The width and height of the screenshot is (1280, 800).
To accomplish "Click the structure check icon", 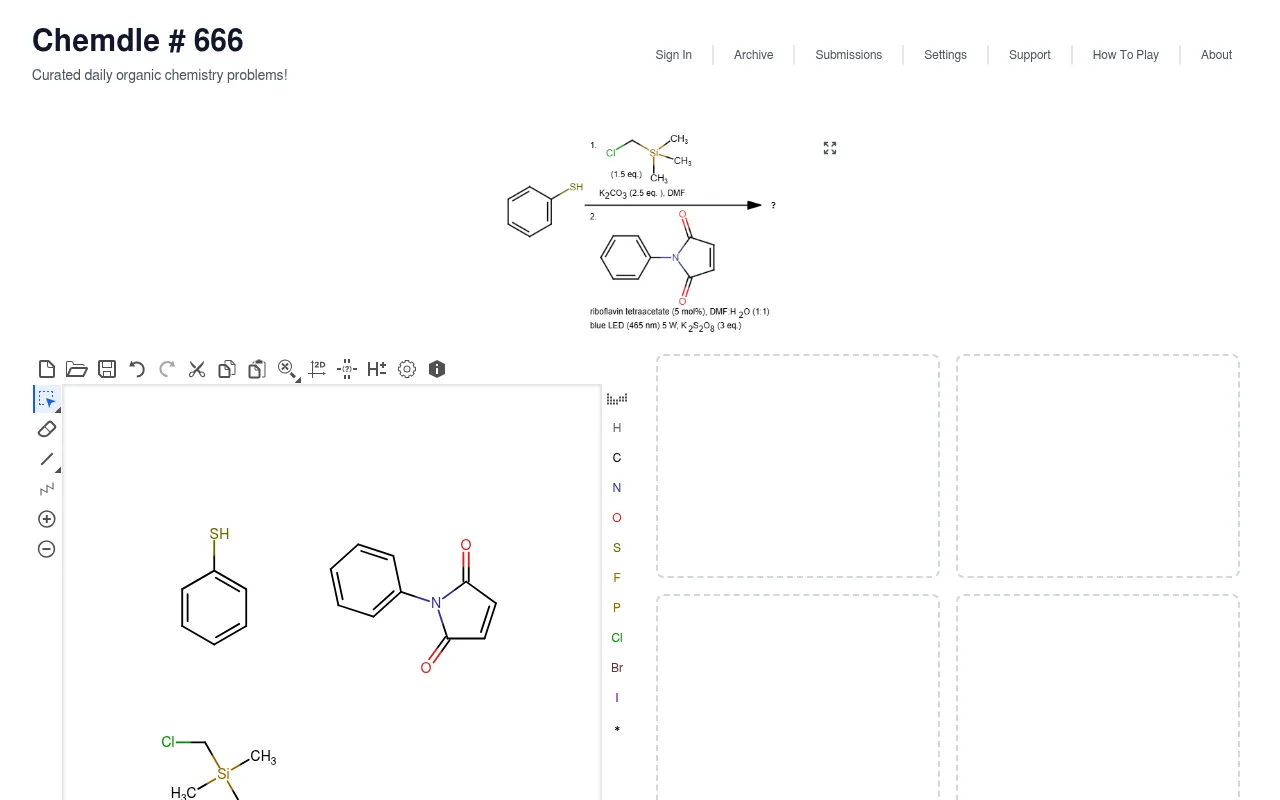I will point(347,369).
